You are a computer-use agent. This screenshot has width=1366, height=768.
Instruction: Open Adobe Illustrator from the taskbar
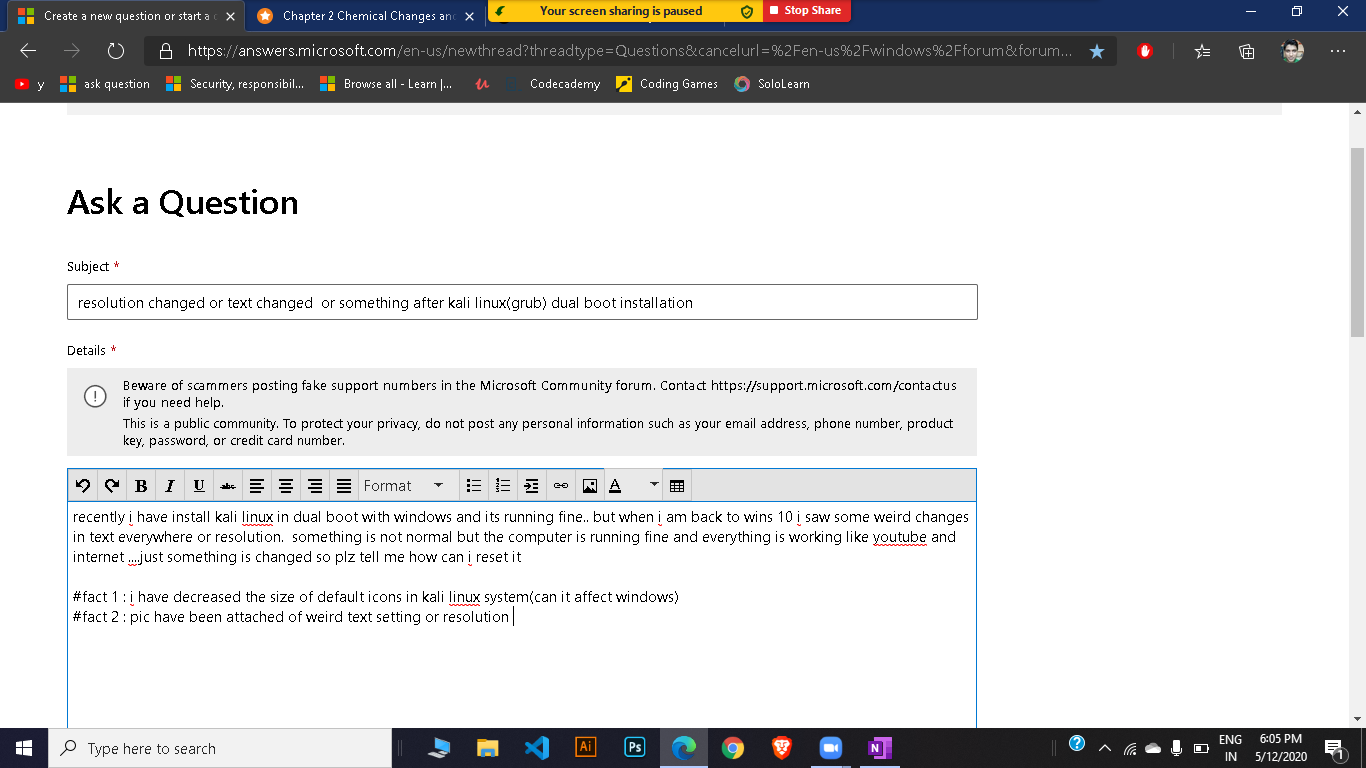(x=586, y=748)
